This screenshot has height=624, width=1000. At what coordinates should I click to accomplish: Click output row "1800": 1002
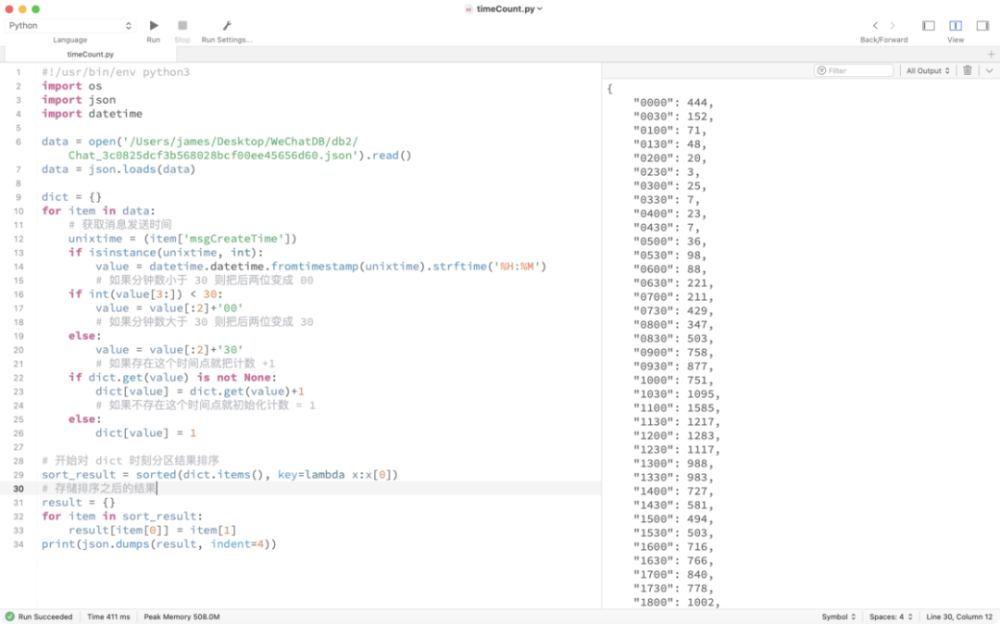(x=677, y=603)
